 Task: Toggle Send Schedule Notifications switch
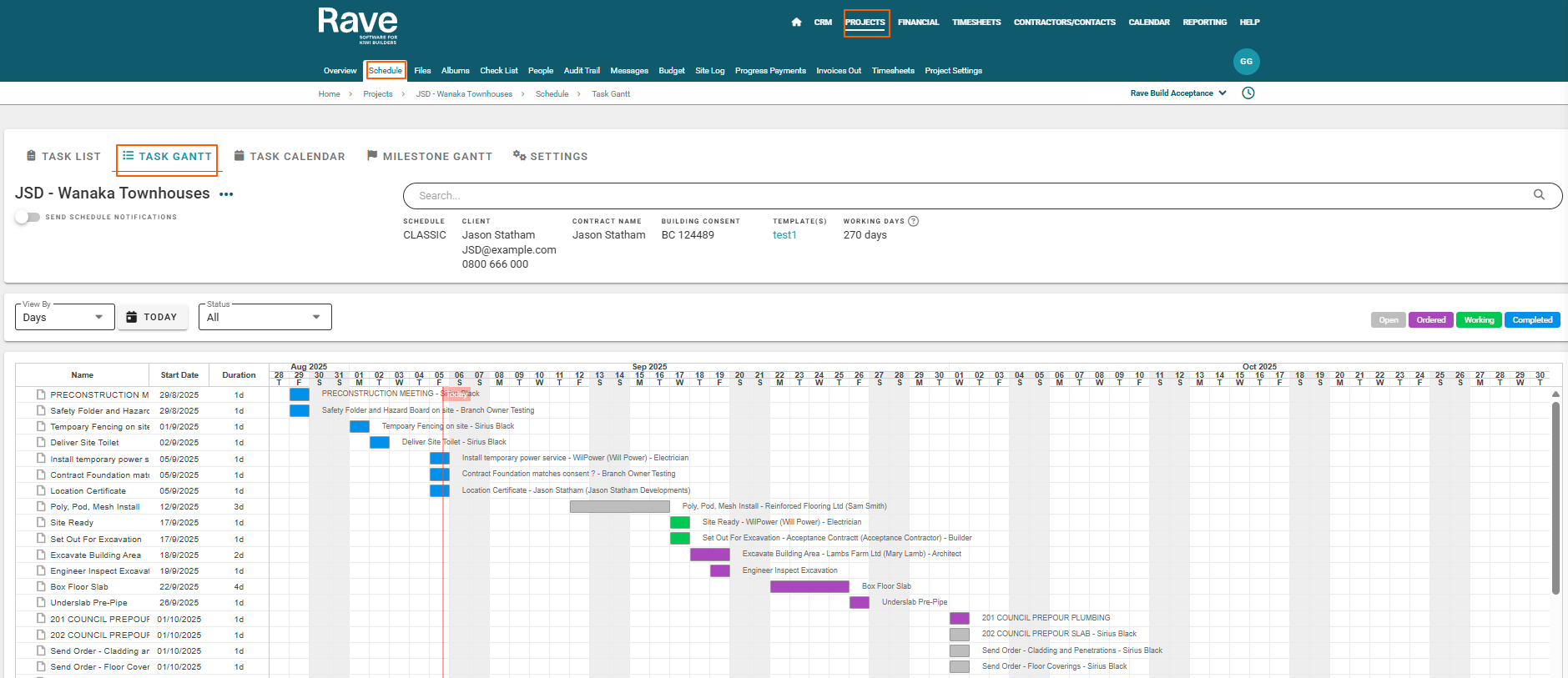point(28,217)
